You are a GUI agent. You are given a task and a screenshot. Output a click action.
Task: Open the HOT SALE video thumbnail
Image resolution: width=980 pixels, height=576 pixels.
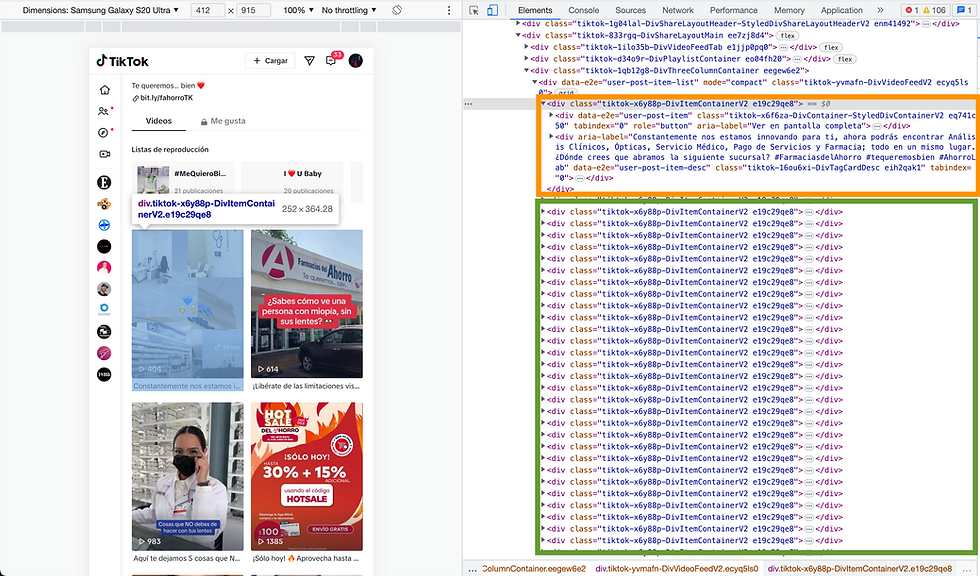point(307,476)
